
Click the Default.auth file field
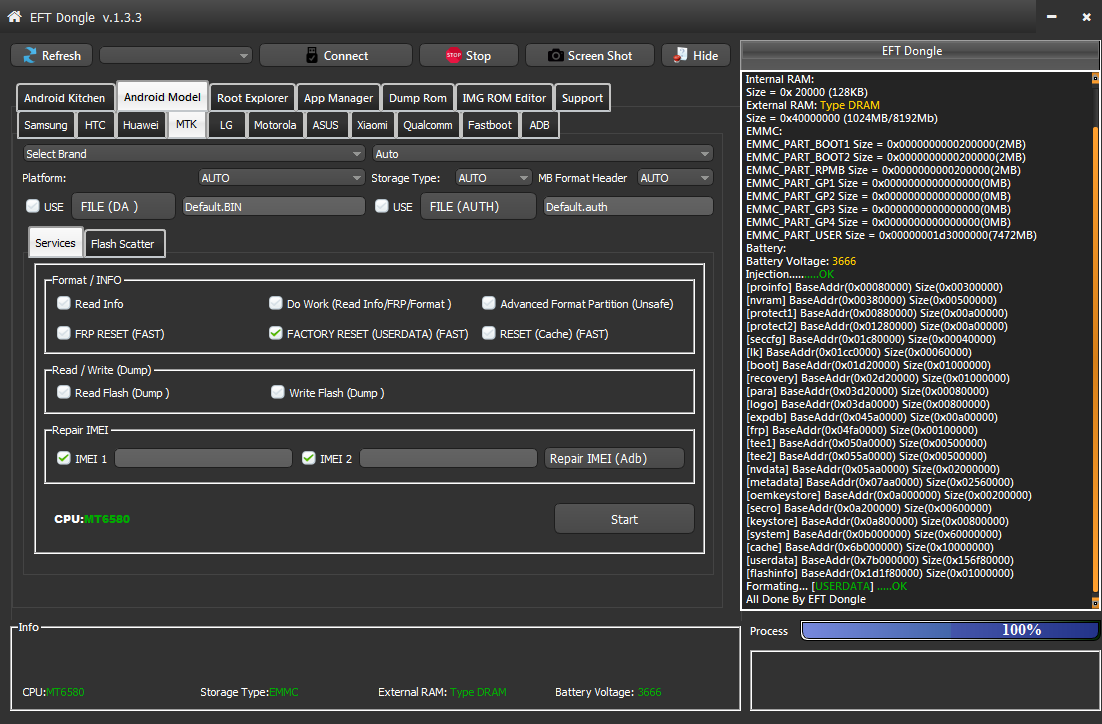coord(628,207)
